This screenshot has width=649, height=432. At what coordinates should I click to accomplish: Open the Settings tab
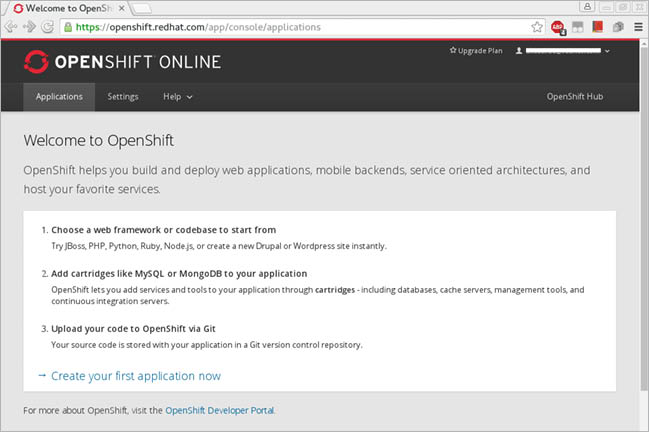(123, 97)
